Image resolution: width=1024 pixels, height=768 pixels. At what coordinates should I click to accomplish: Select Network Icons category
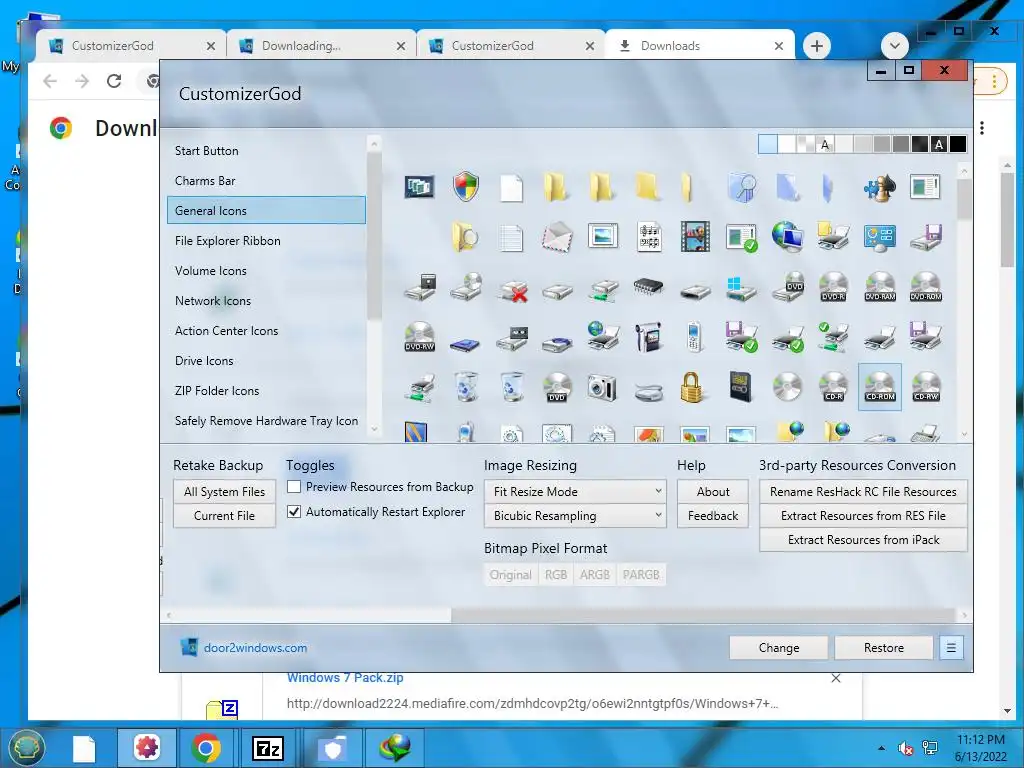266,300
